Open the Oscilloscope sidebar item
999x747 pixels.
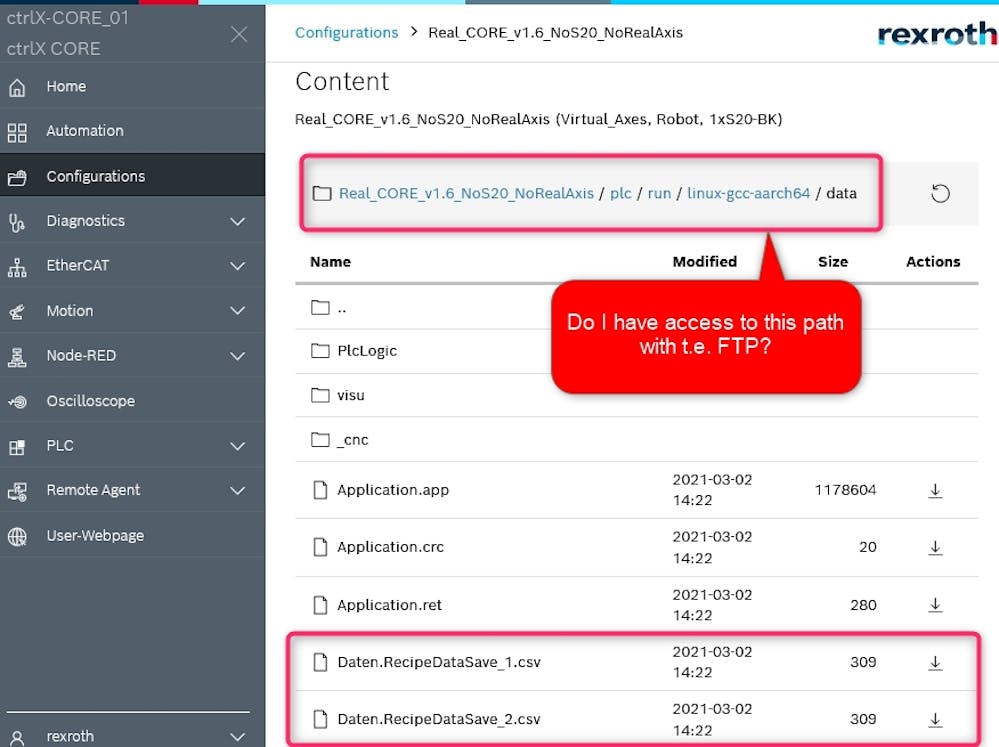90,401
